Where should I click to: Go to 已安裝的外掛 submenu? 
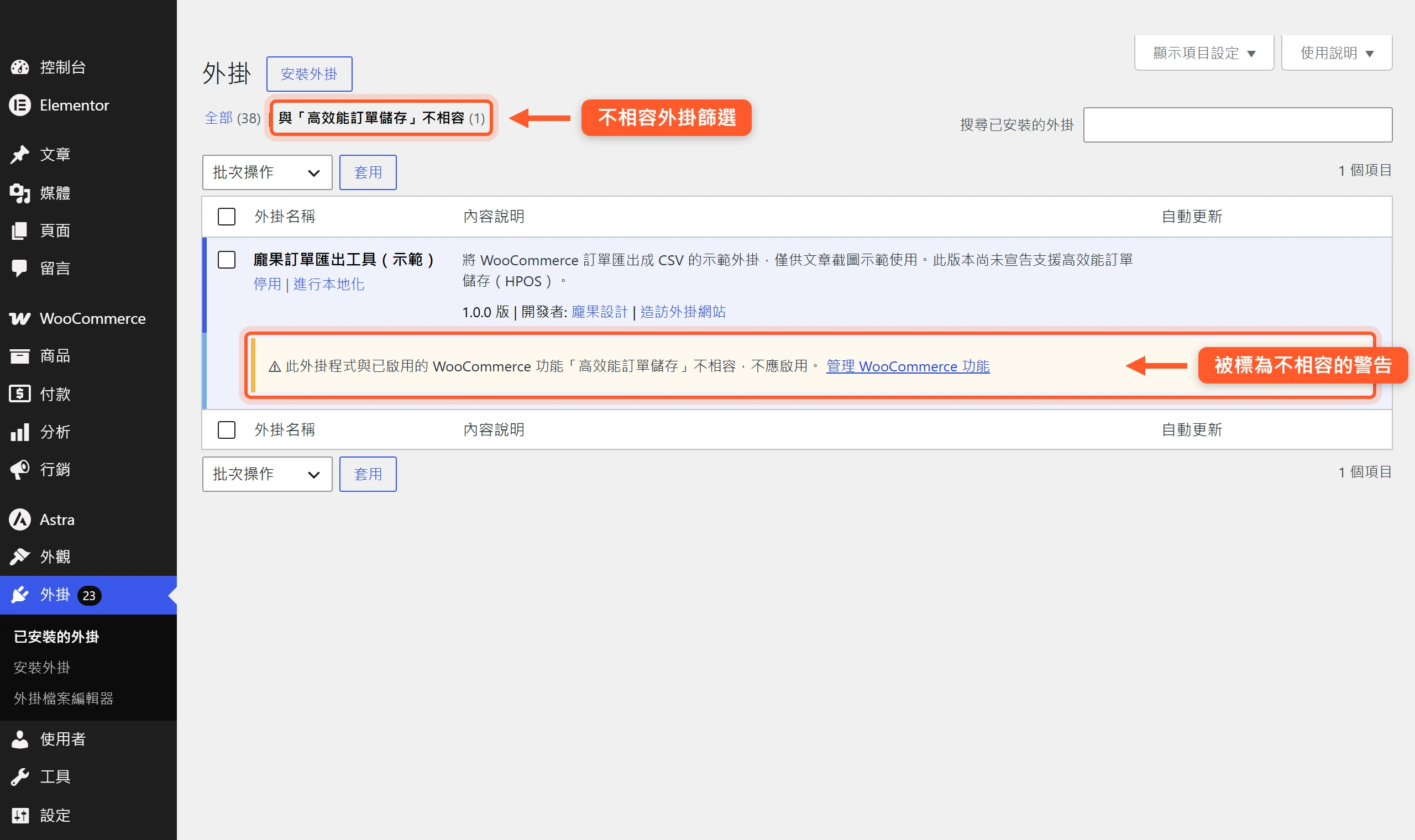tap(56, 637)
